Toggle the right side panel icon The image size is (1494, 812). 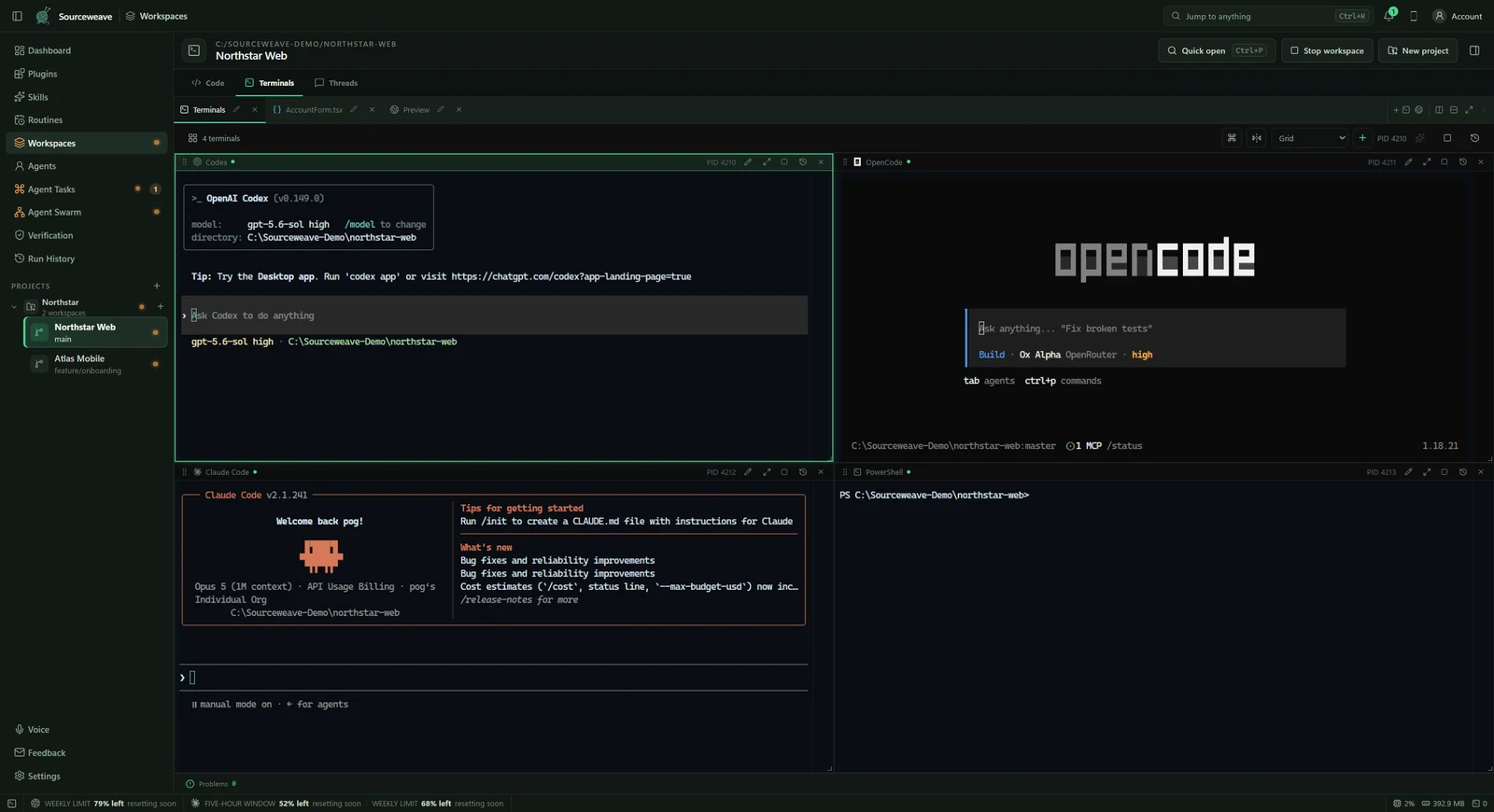[1474, 50]
